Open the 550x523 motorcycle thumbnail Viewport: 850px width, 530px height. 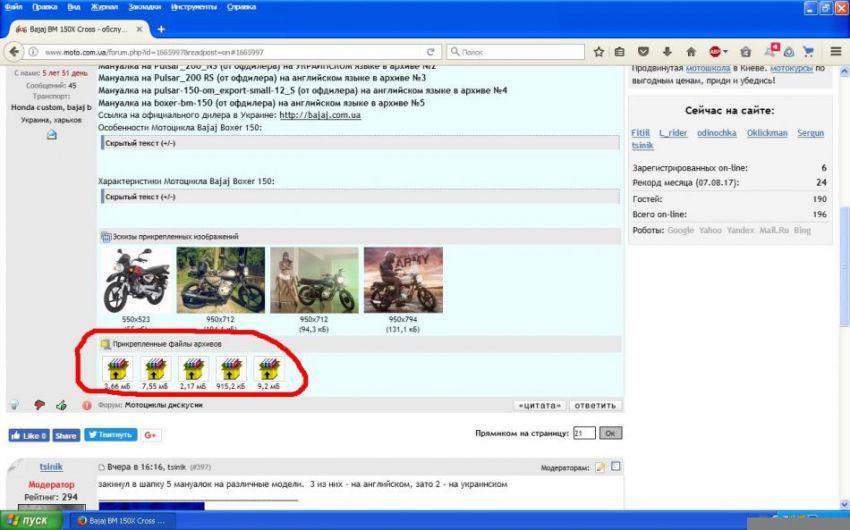pos(136,280)
